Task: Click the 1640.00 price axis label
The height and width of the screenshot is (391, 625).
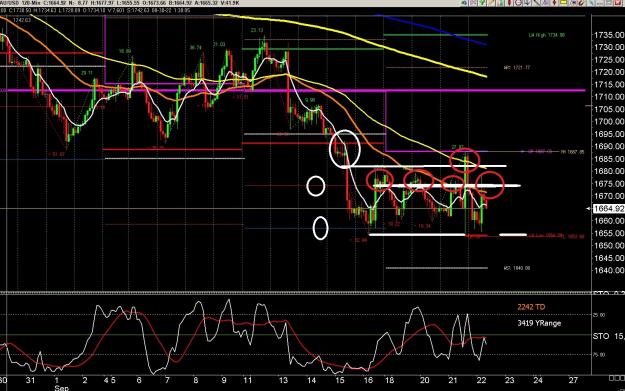Action: [x=609, y=270]
